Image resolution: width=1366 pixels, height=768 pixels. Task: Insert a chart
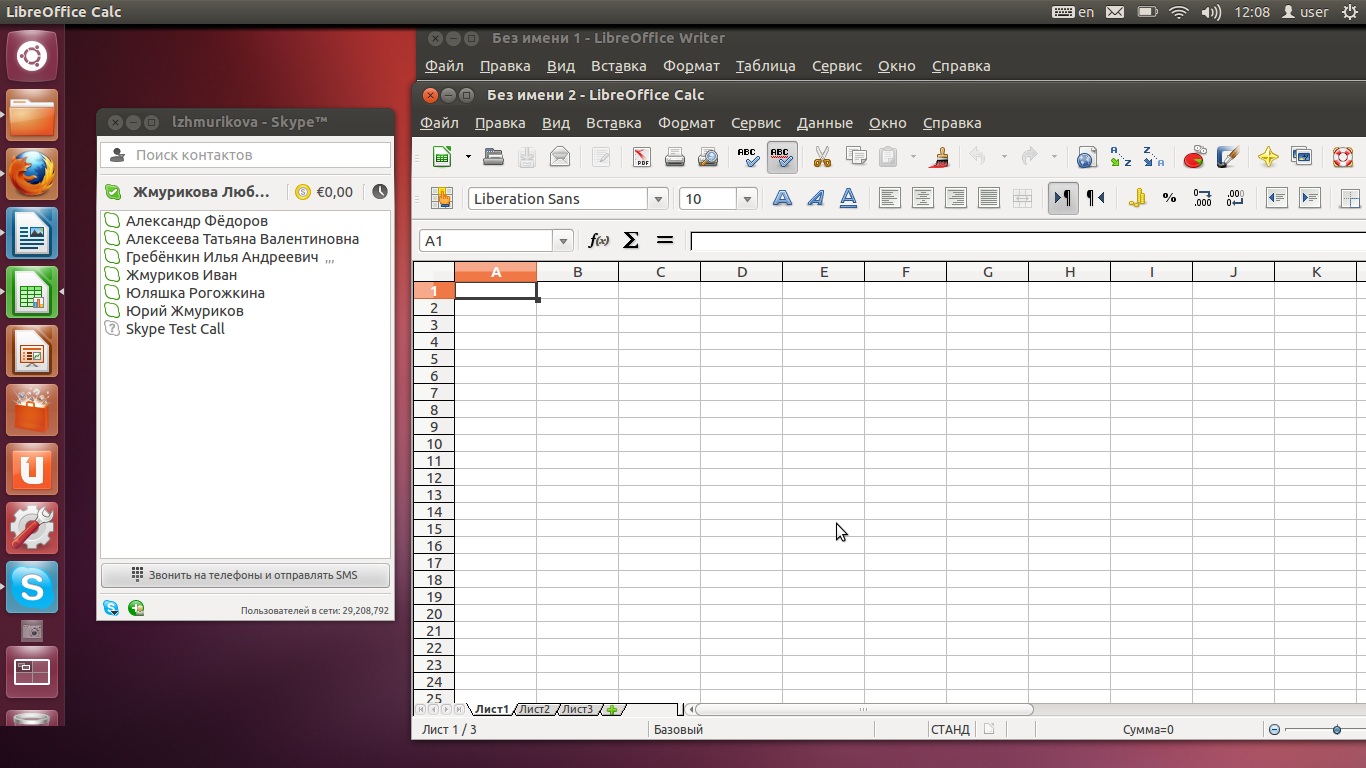point(1193,157)
